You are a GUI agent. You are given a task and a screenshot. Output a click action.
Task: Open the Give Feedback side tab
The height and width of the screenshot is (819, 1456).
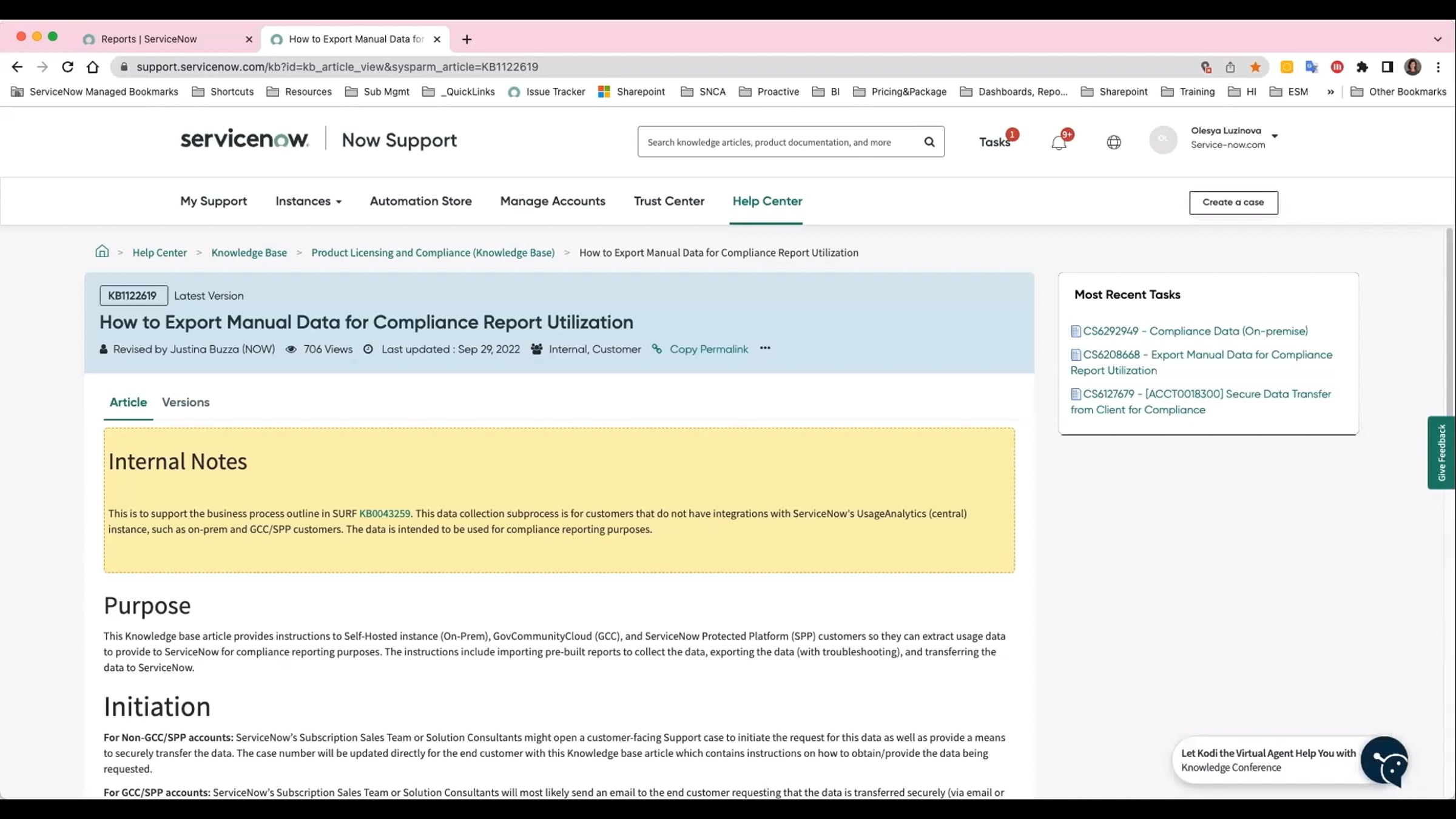(x=1441, y=453)
